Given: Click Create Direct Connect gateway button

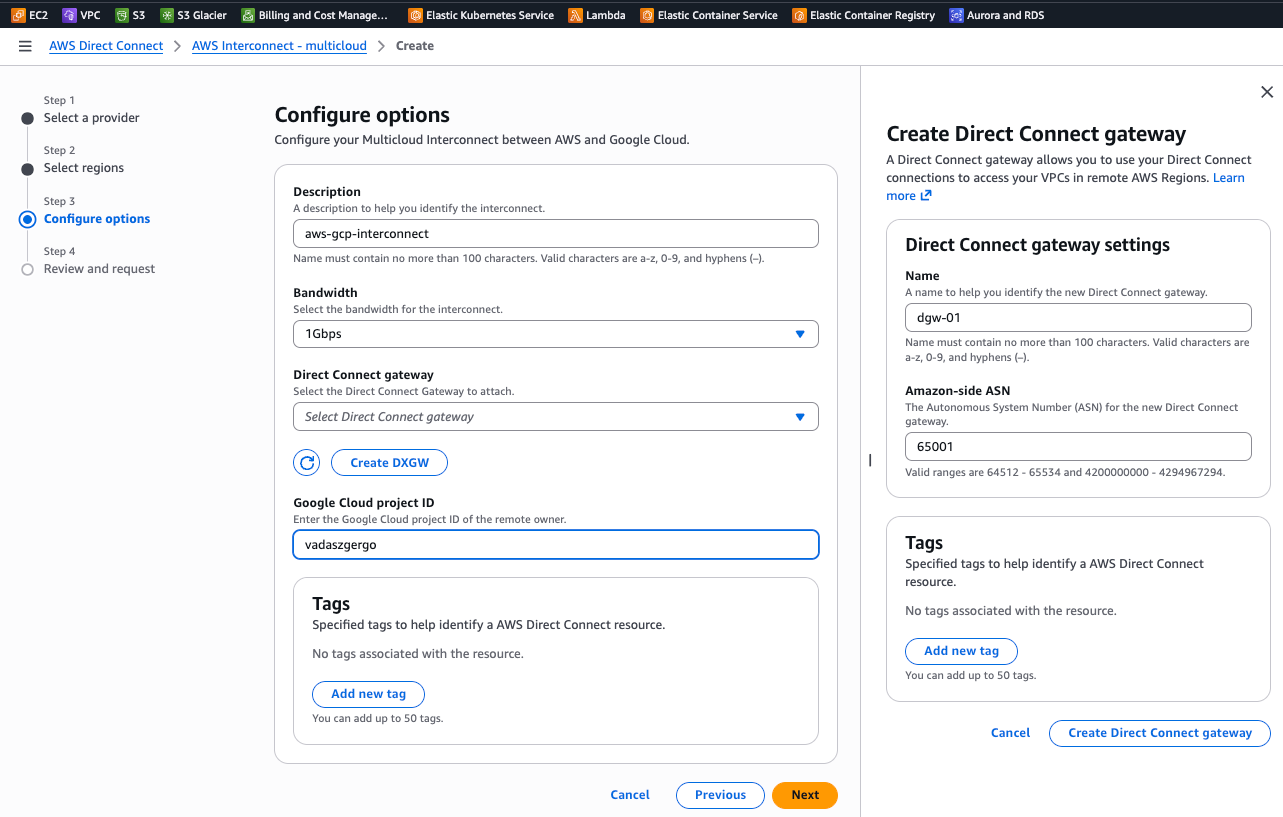Looking at the screenshot, I should click(x=1159, y=733).
